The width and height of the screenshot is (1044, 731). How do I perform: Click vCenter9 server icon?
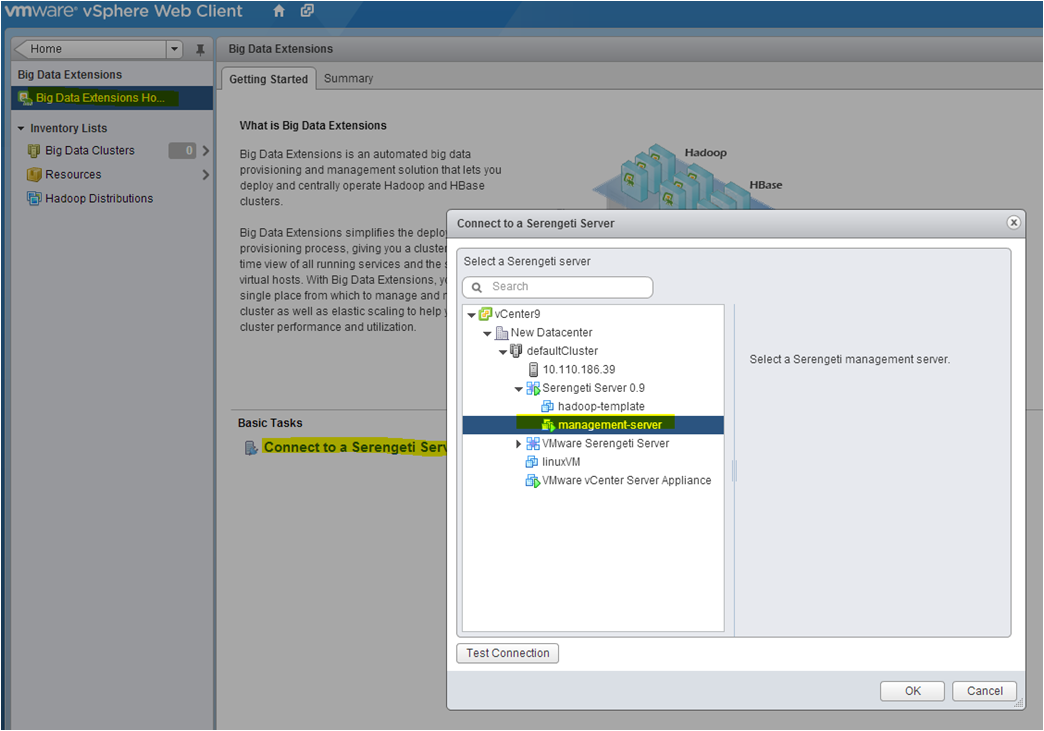pos(485,314)
